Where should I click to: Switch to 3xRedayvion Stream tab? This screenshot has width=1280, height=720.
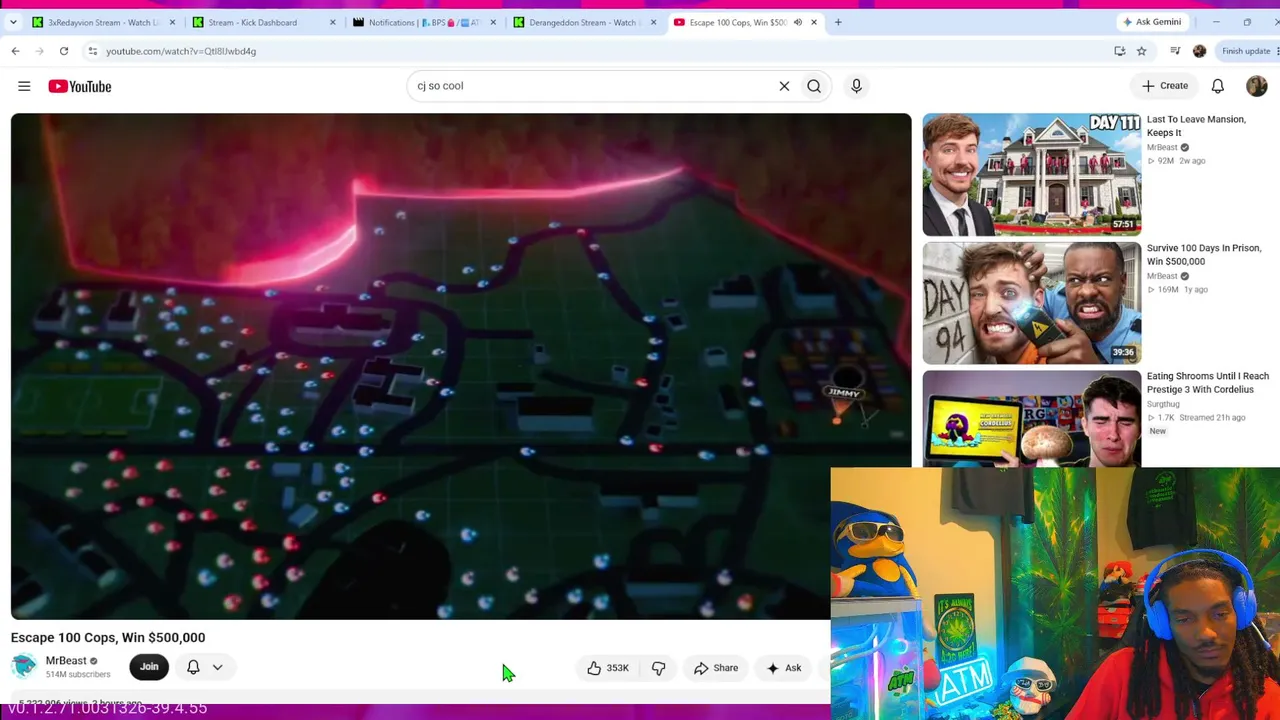(x=103, y=22)
